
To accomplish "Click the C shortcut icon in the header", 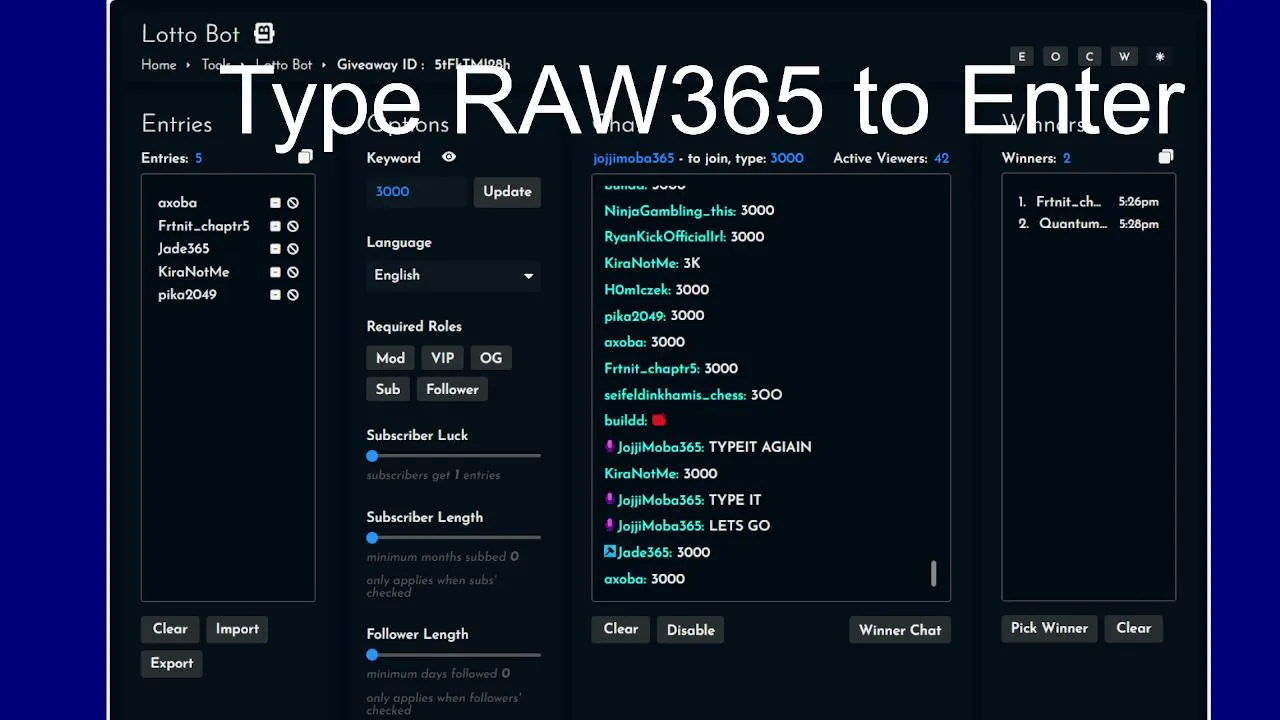I will tap(1090, 57).
